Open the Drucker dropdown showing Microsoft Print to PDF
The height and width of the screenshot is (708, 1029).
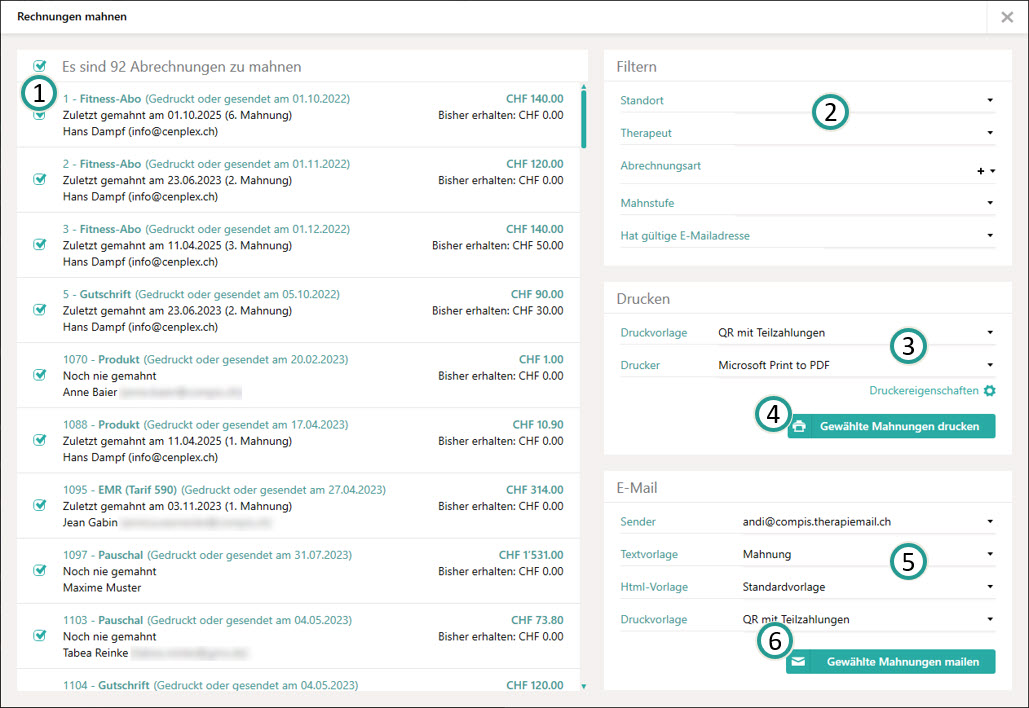tap(990, 365)
